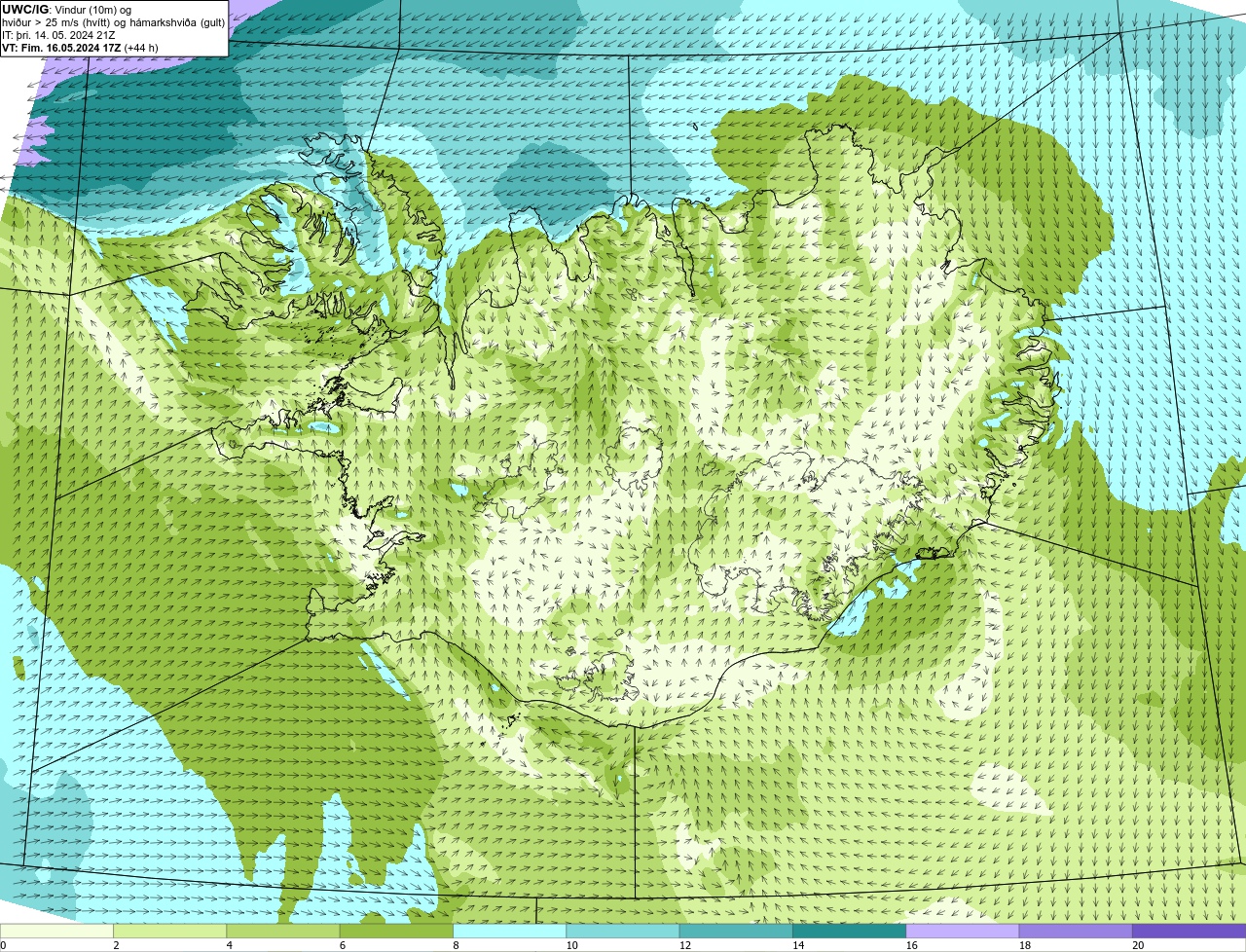Click the legend scale label '6'
Viewport: 1246px width, 952px height.
click(342, 945)
